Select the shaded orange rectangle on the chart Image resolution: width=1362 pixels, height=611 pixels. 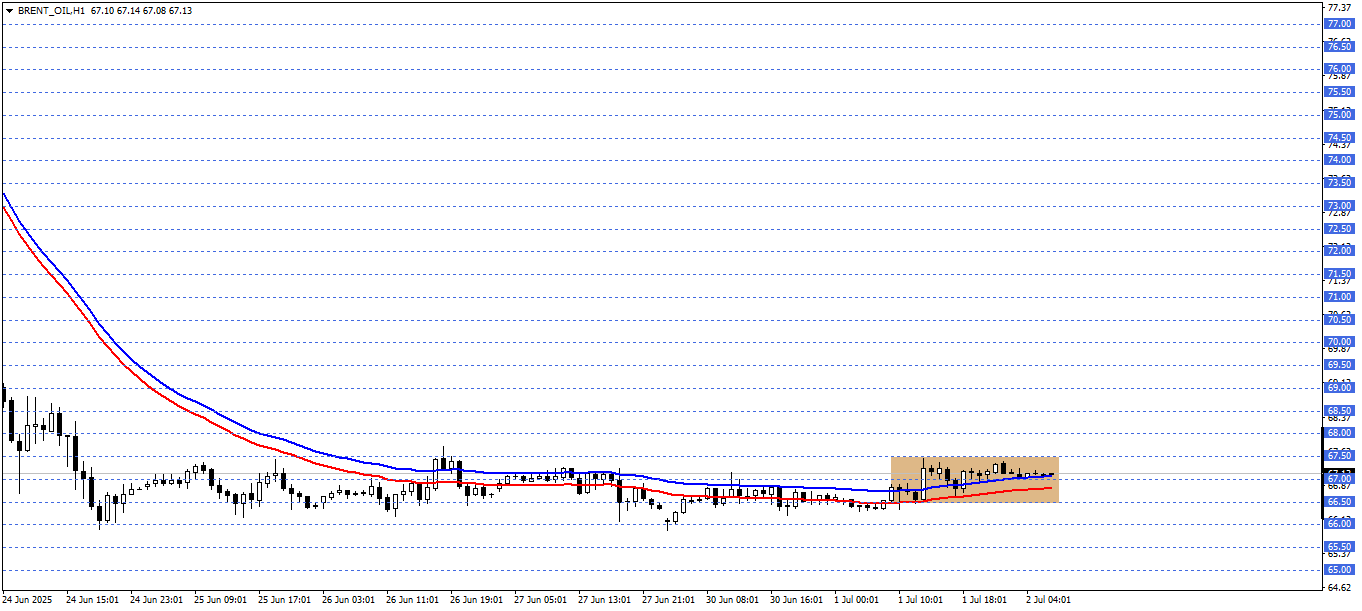(x=974, y=479)
